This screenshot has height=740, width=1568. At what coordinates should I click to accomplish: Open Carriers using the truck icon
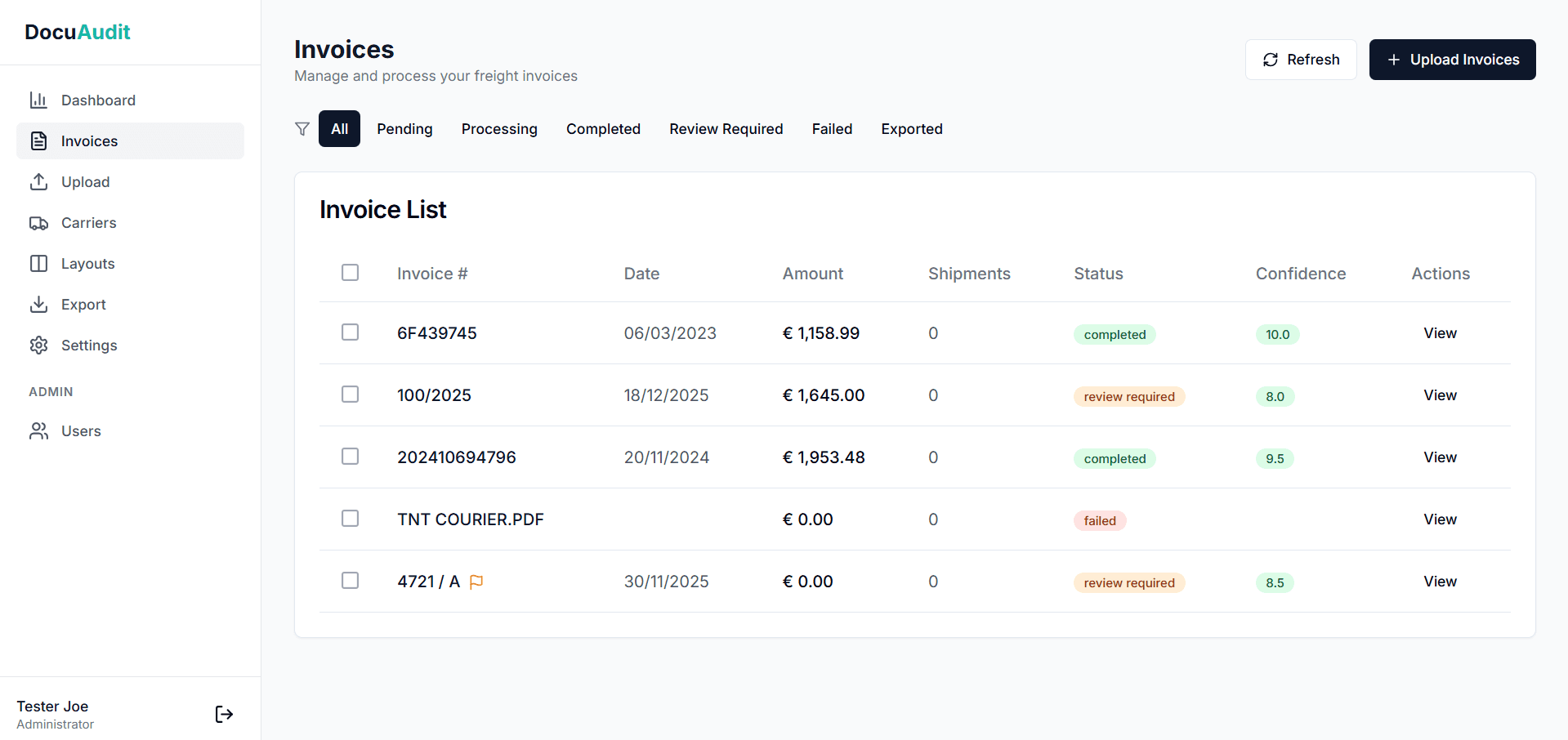point(39,222)
